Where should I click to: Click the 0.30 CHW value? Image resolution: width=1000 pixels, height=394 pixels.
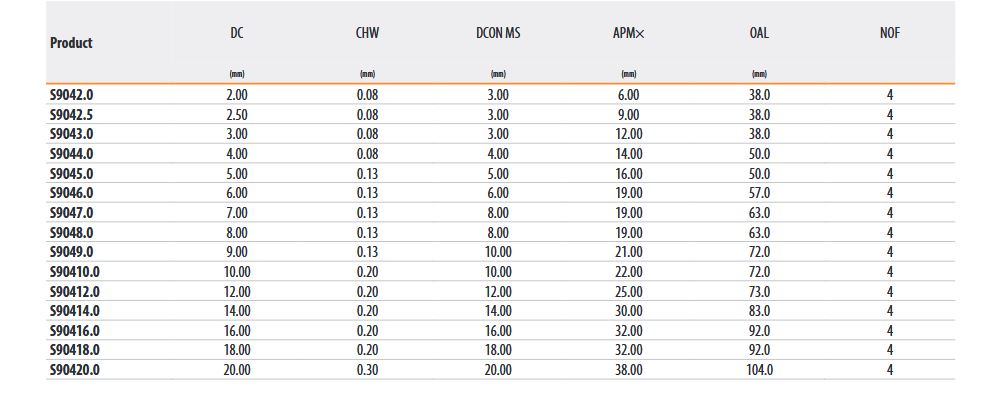367,370
